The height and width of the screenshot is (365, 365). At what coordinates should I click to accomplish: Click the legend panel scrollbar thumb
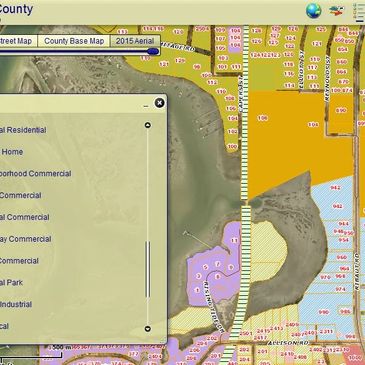coord(148,269)
